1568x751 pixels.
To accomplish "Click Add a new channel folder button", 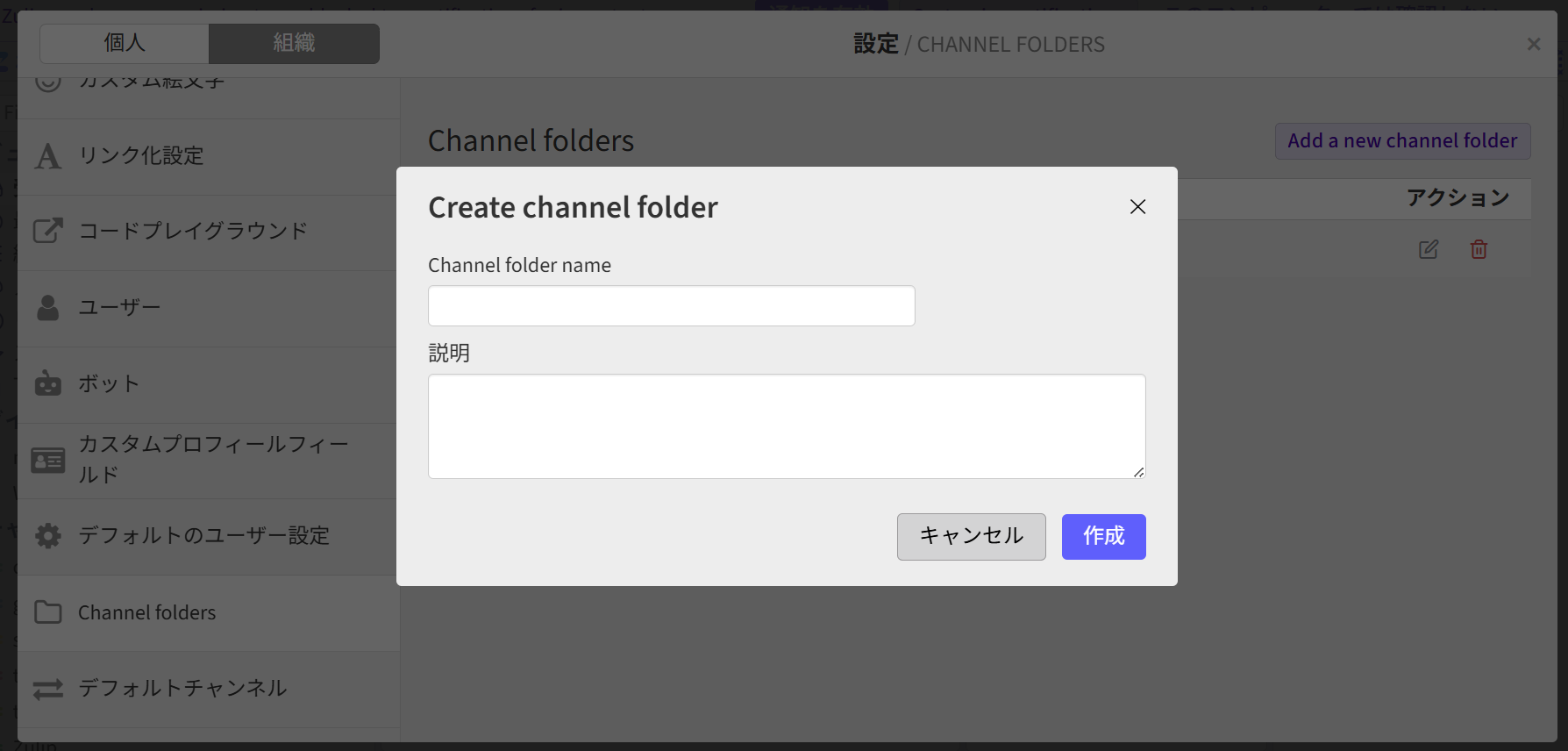I will click(x=1402, y=140).
